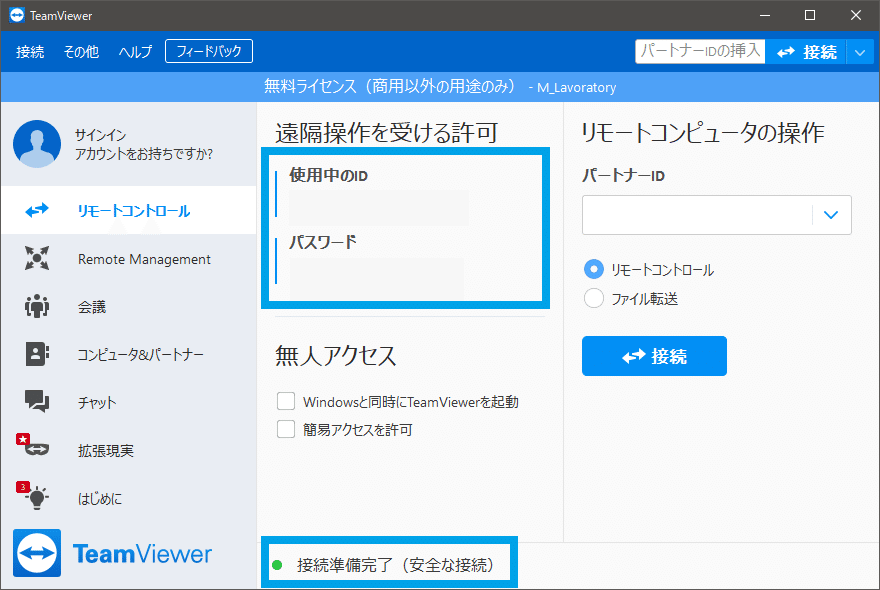Click the 使用中のID value field
Screen dimensions: 880x590
click(x=379, y=208)
